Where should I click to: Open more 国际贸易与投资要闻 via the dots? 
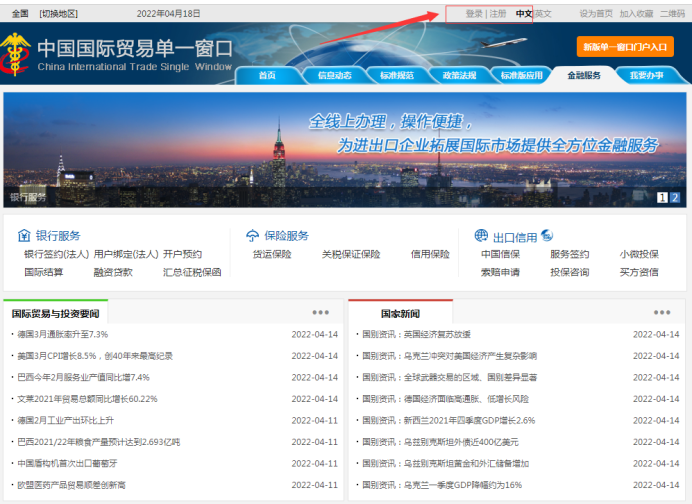click(x=320, y=312)
